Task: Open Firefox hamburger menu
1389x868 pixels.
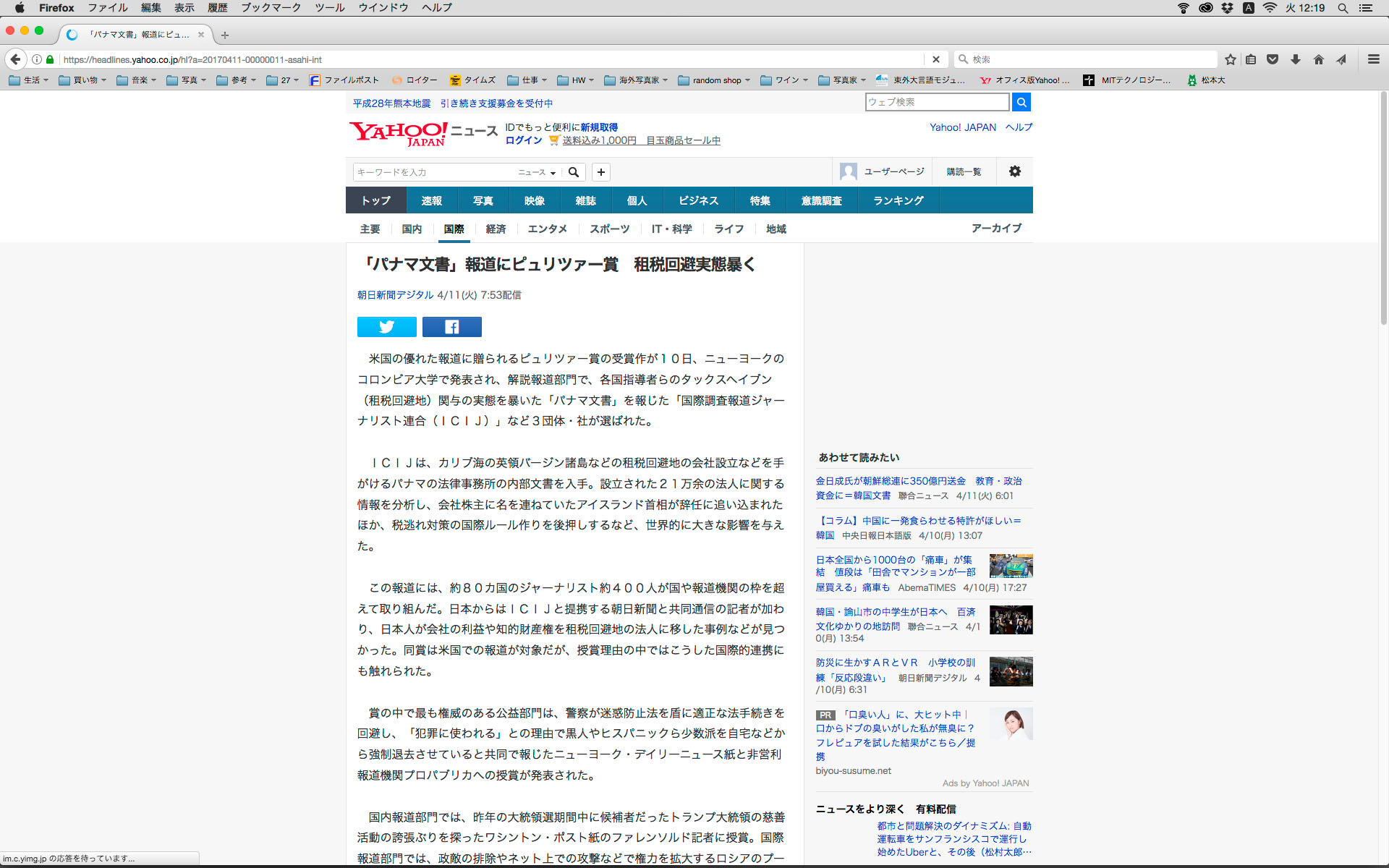Action: (x=1373, y=59)
